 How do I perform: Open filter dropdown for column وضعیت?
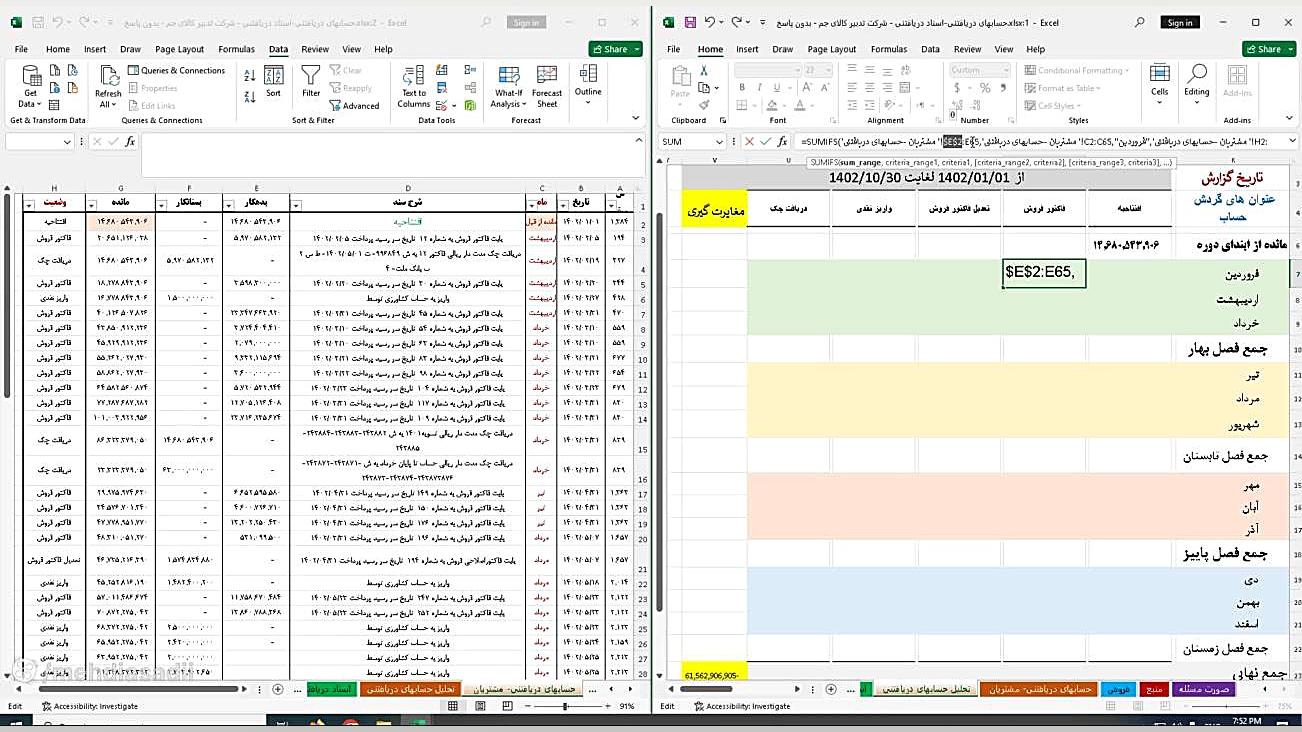[29, 204]
